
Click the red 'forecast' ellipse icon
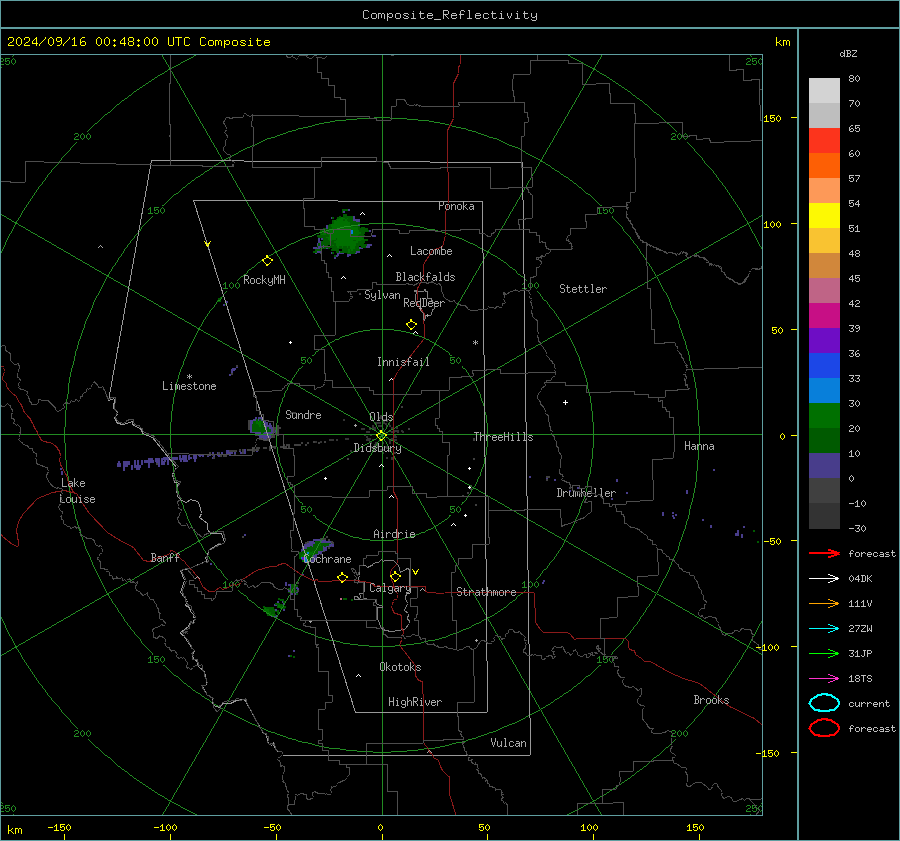[824, 728]
